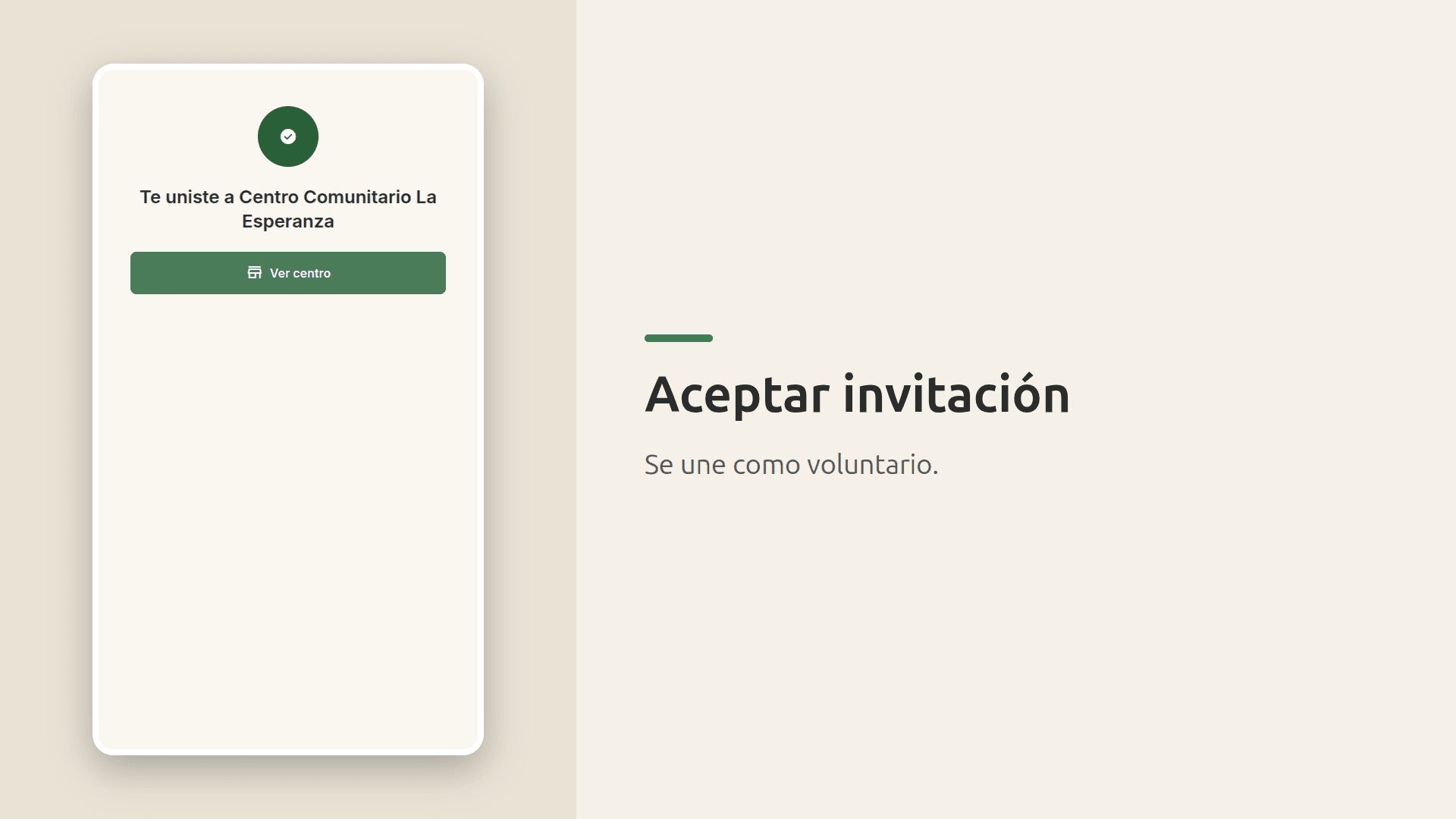Image resolution: width=1456 pixels, height=819 pixels.
Task: Select the 'Se une como voluntario.' subtitle
Action: point(791,464)
